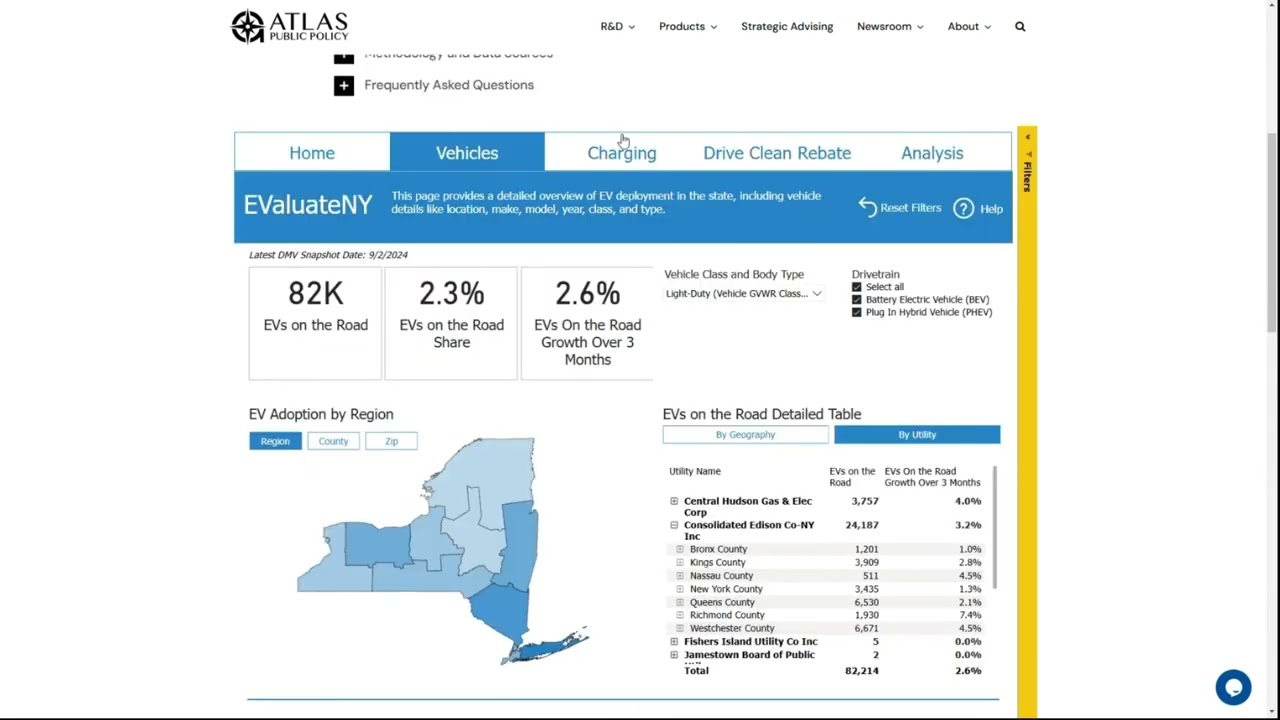1280x720 pixels.
Task: Click Long Island region on the map
Action: (550, 647)
